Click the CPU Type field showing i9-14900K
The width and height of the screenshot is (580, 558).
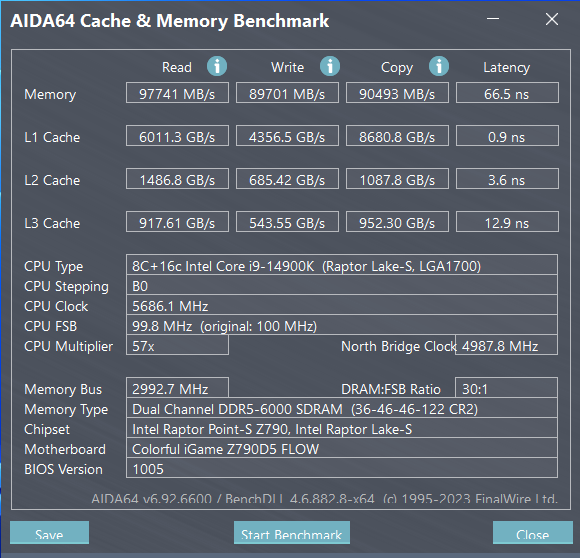[342, 265]
